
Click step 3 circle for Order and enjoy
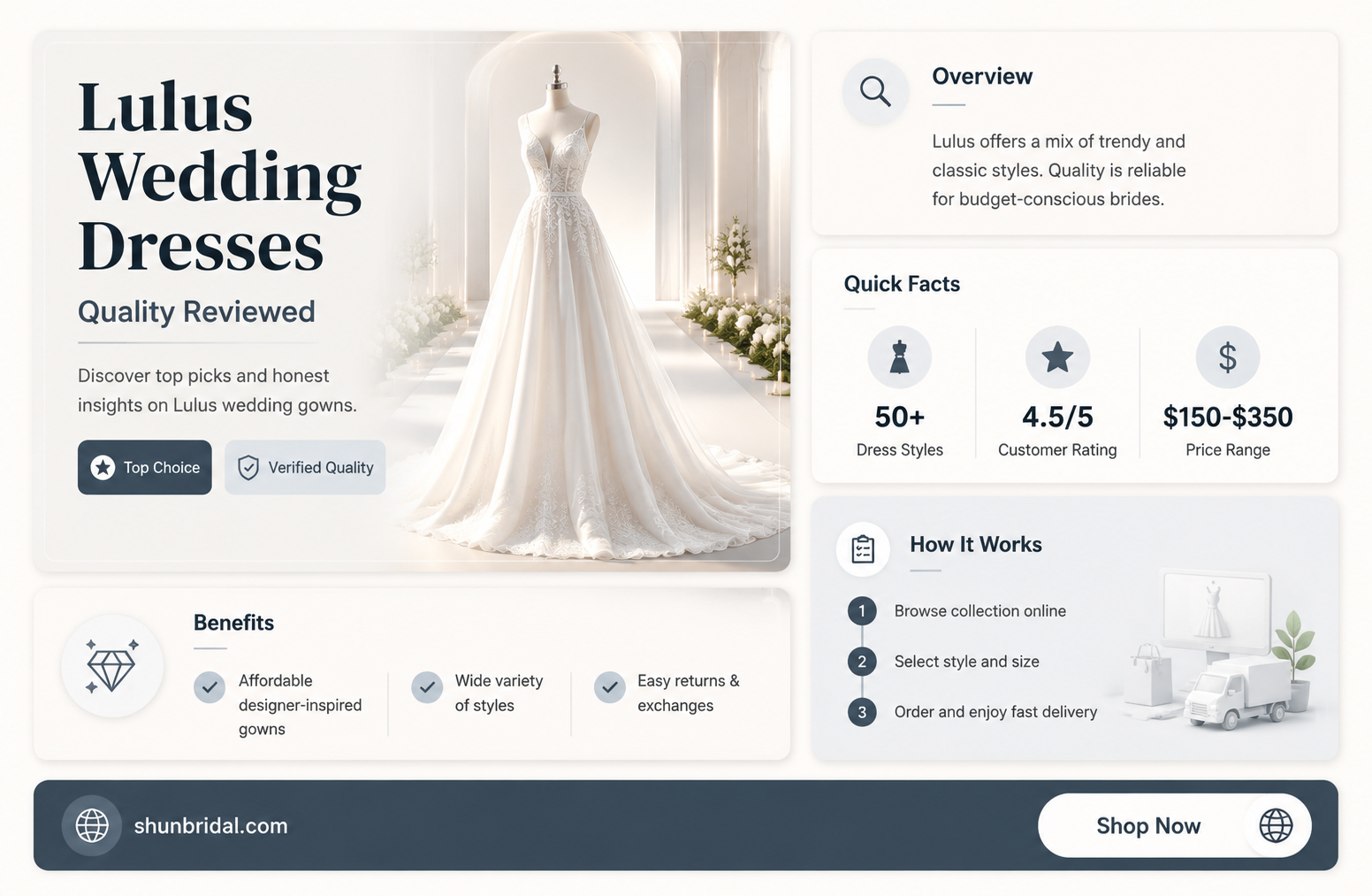point(862,712)
